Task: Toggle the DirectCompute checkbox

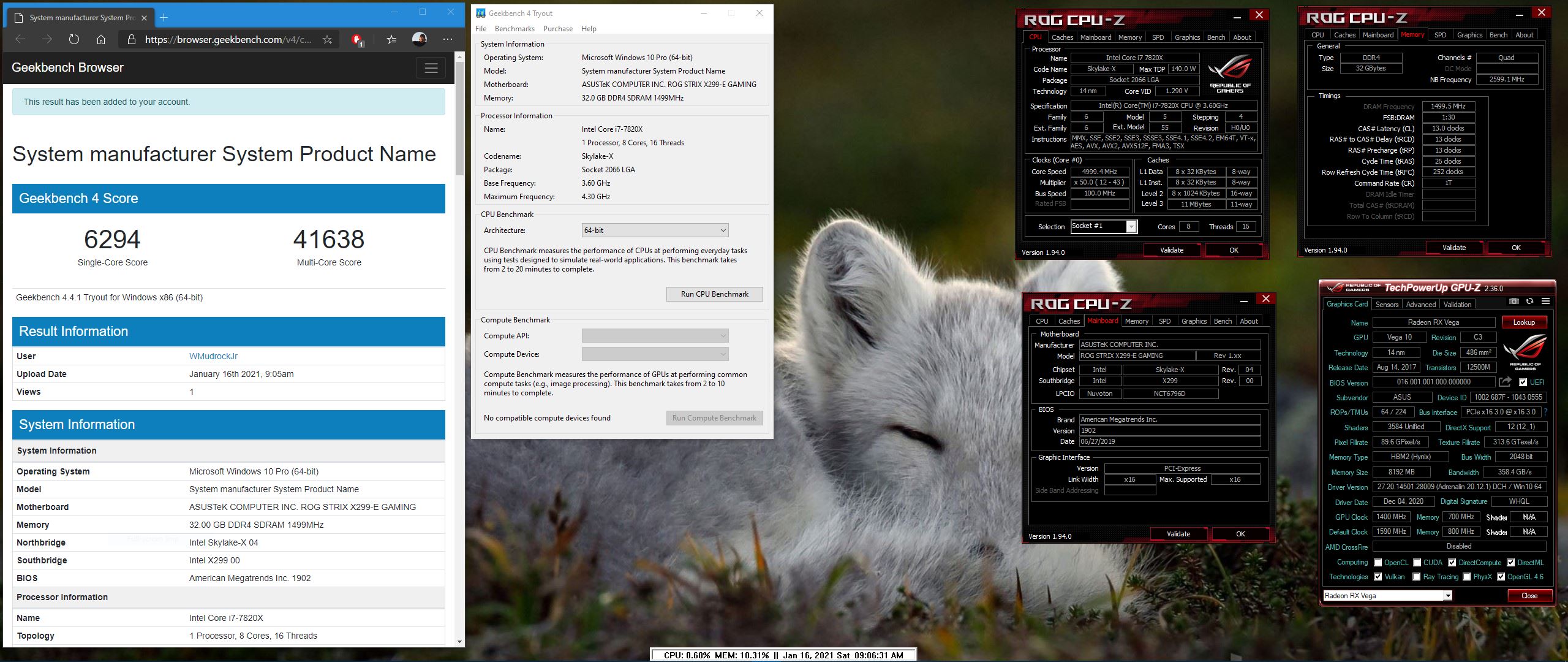Action: 1452,562
